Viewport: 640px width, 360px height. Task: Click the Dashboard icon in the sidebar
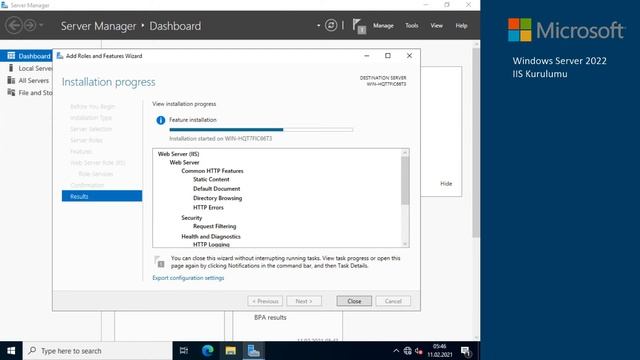coord(11,56)
